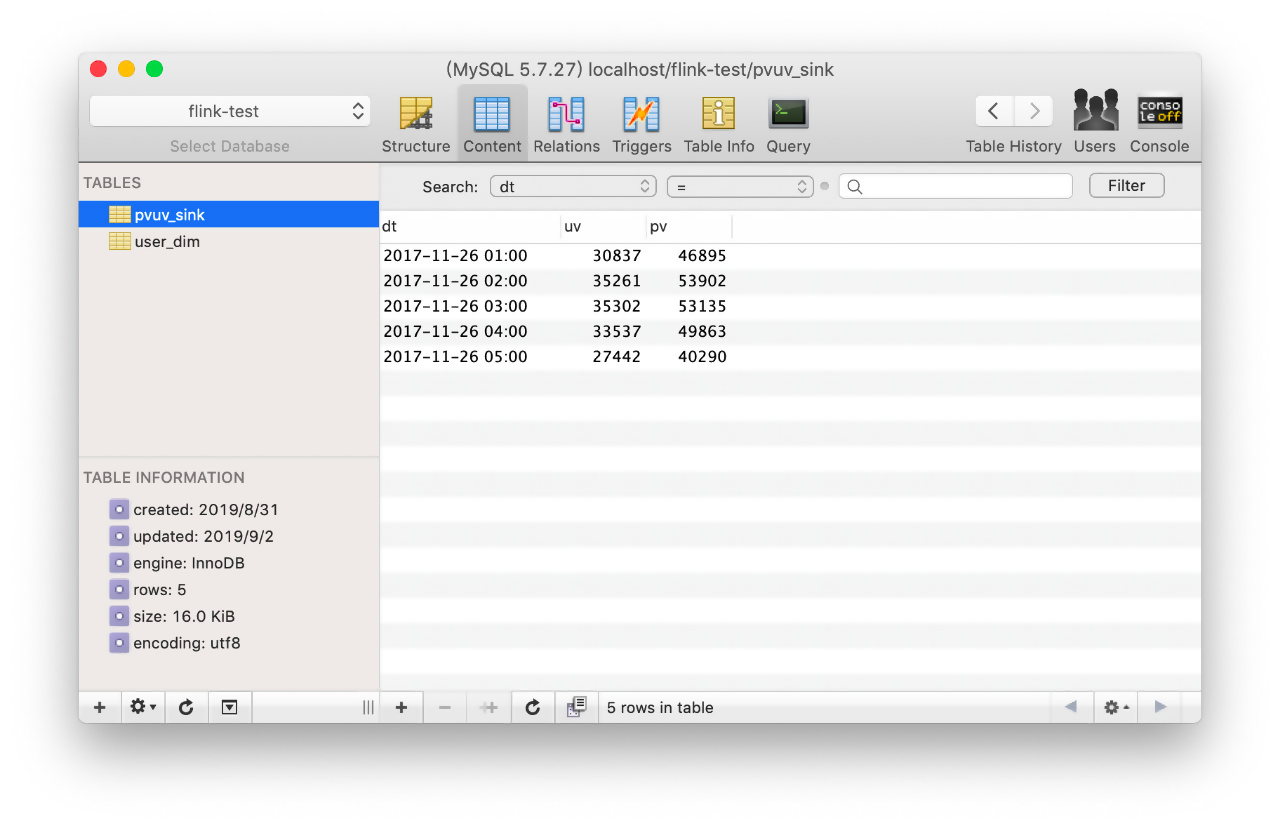Viewport: 1280px width, 826px height.
Task: Show the Console window
Action: (1159, 124)
